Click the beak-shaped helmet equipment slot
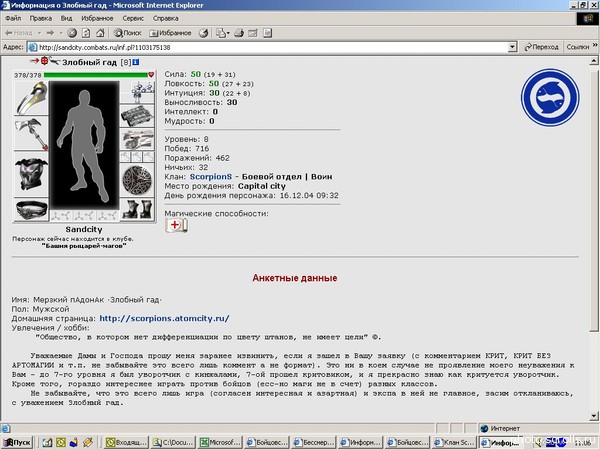The image size is (600, 450). pyautogui.click(x=32, y=99)
